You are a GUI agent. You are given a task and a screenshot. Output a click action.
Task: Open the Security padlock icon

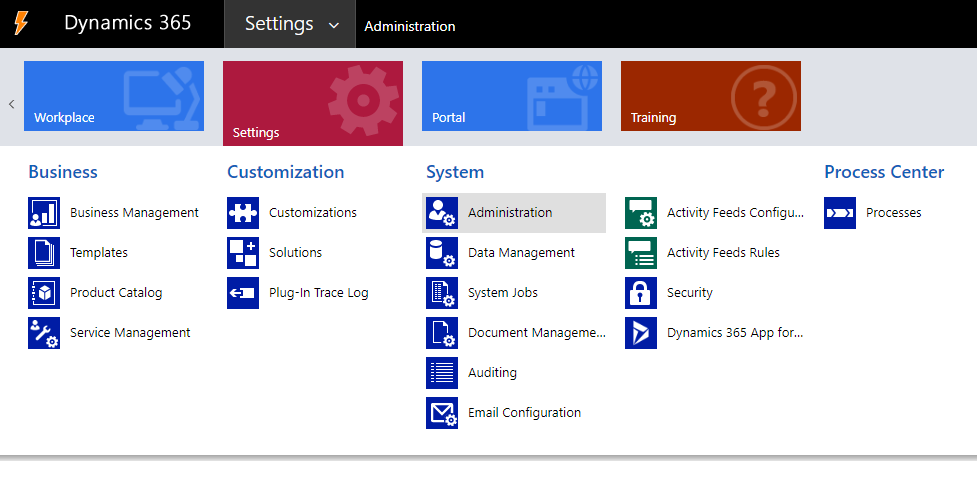641,293
